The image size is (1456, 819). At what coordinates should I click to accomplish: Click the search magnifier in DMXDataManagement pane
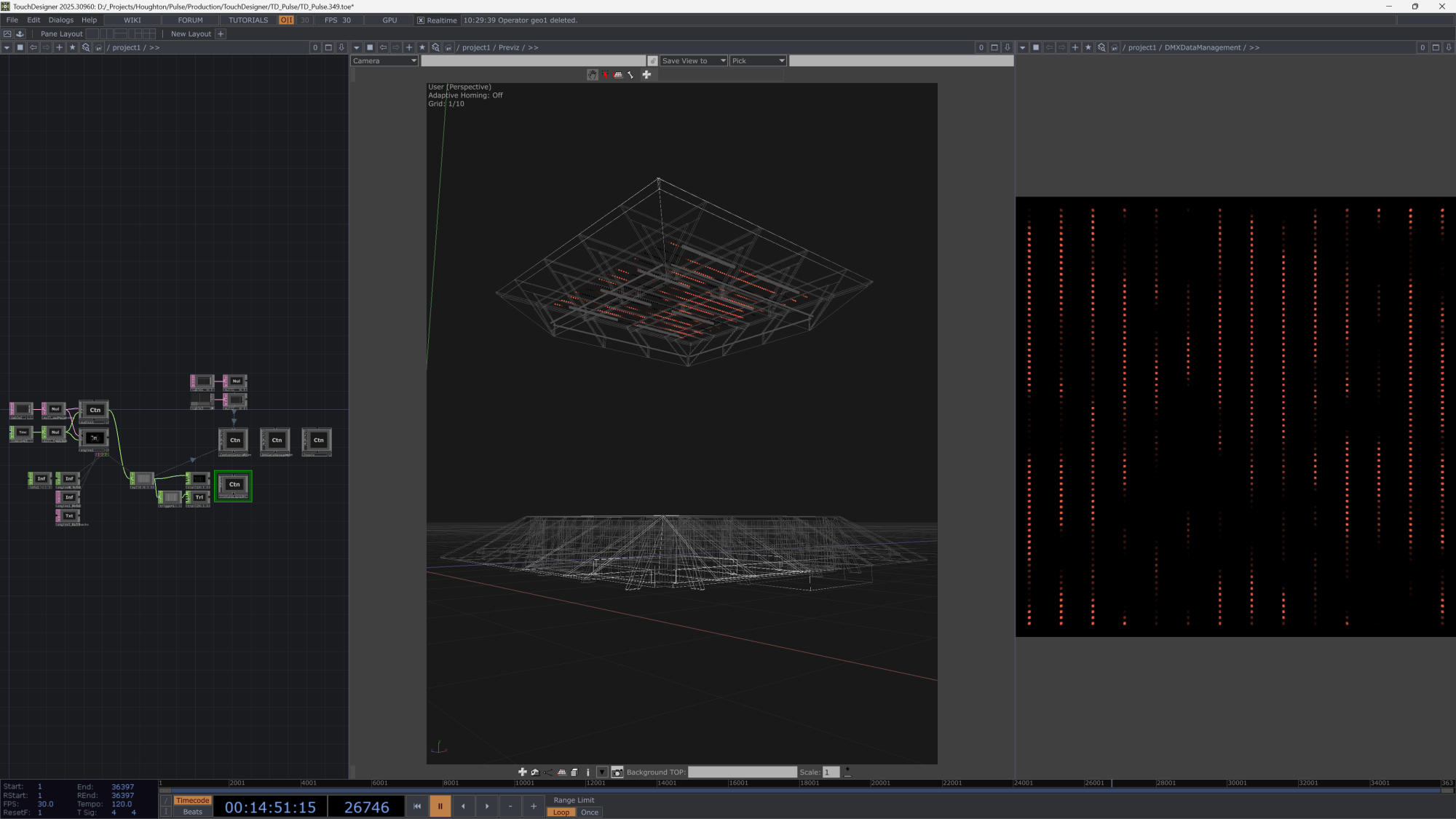(x=1101, y=47)
